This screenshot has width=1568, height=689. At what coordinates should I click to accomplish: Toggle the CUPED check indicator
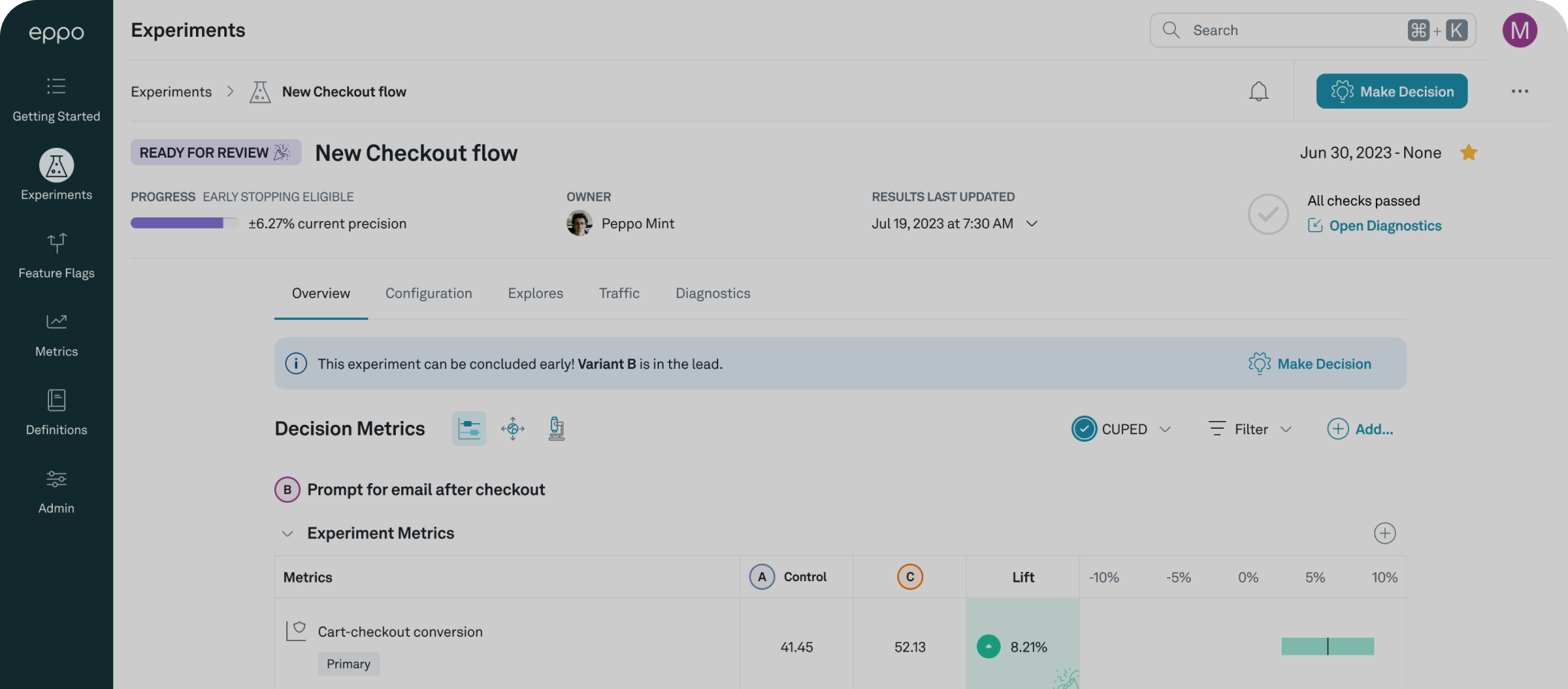coord(1083,429)
